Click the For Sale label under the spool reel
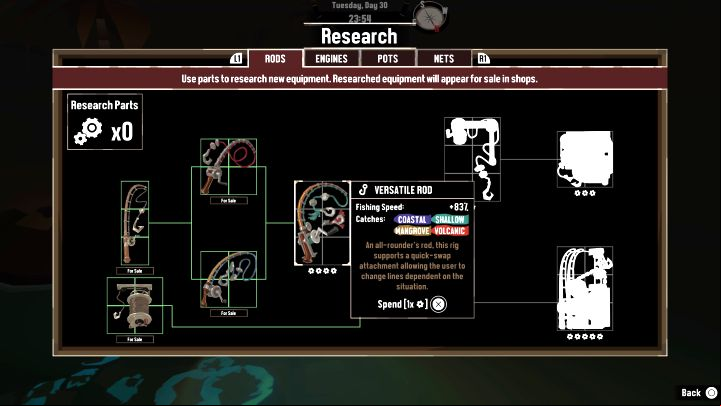Screen dimensions: 721x406 pos(135,339)
